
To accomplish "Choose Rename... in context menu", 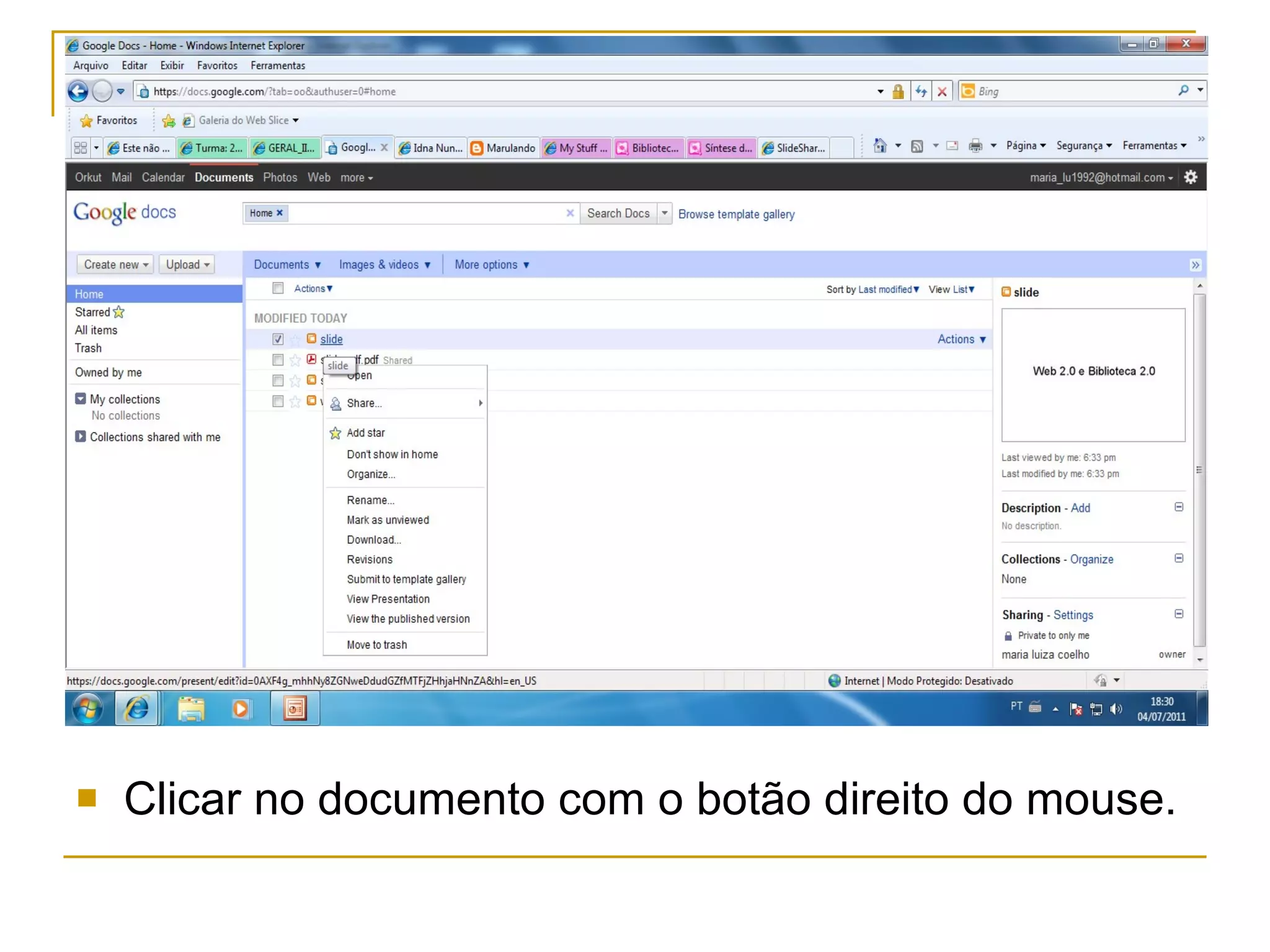I will [x=405, y=500].
